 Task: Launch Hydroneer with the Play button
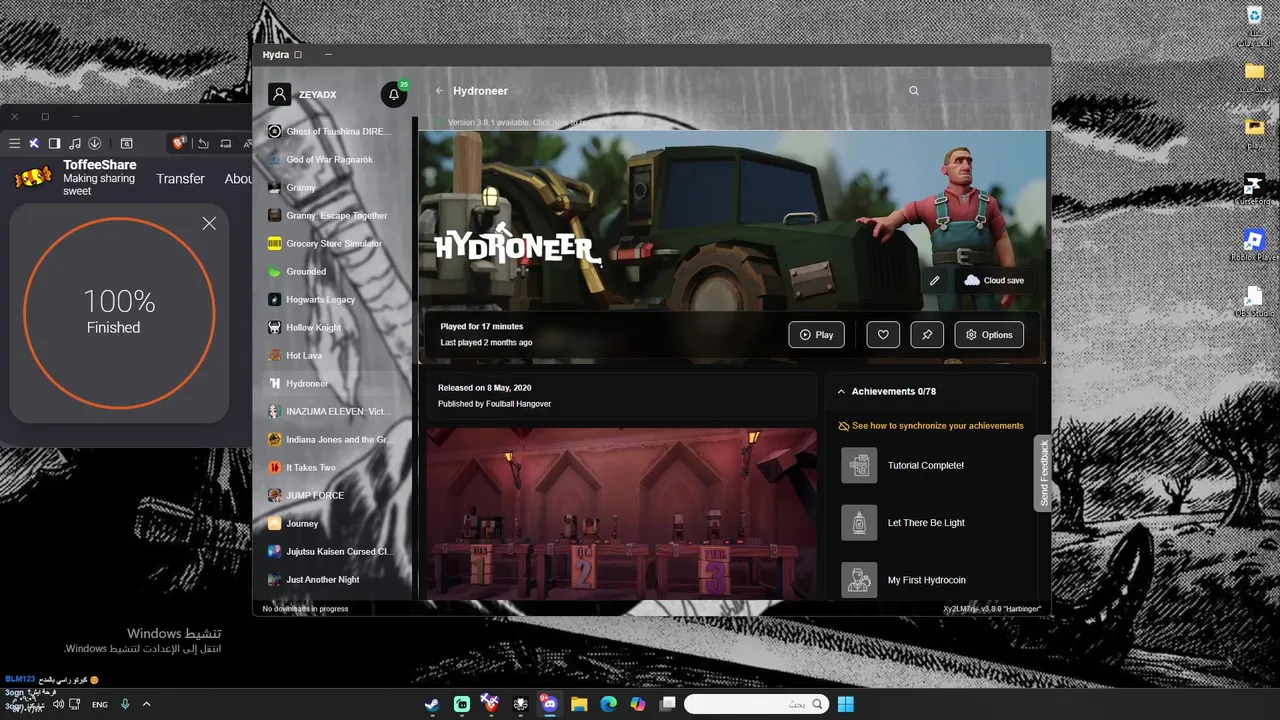(x=816, y=335)
